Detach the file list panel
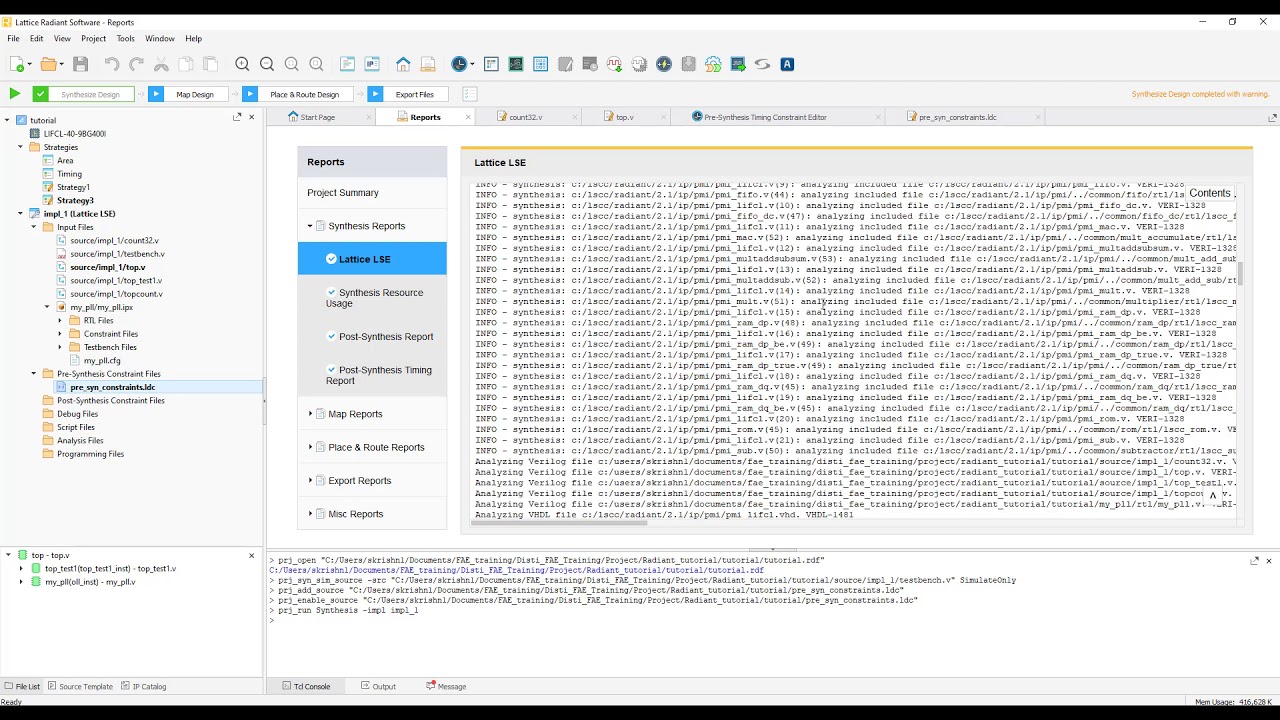This screenshot has height=720, width=1280. point(237,117)
